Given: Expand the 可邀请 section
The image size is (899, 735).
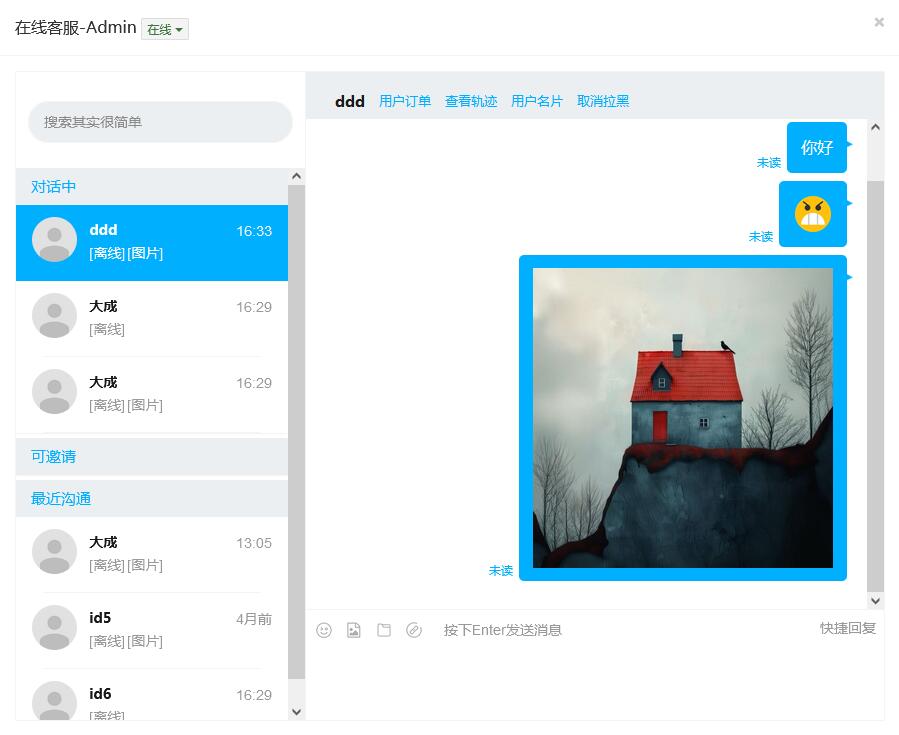Looking at the screenshot, I should 54,457.
